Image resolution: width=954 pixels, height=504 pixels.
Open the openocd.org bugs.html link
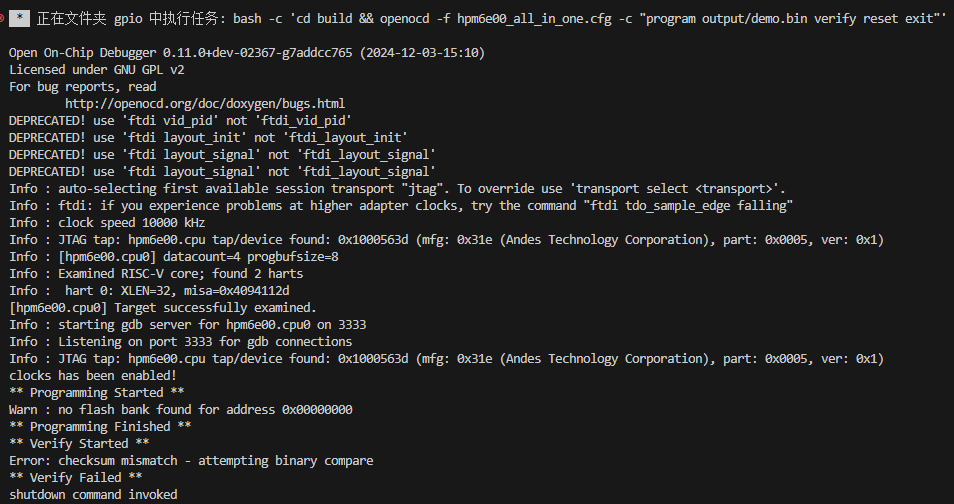(205, 103)
